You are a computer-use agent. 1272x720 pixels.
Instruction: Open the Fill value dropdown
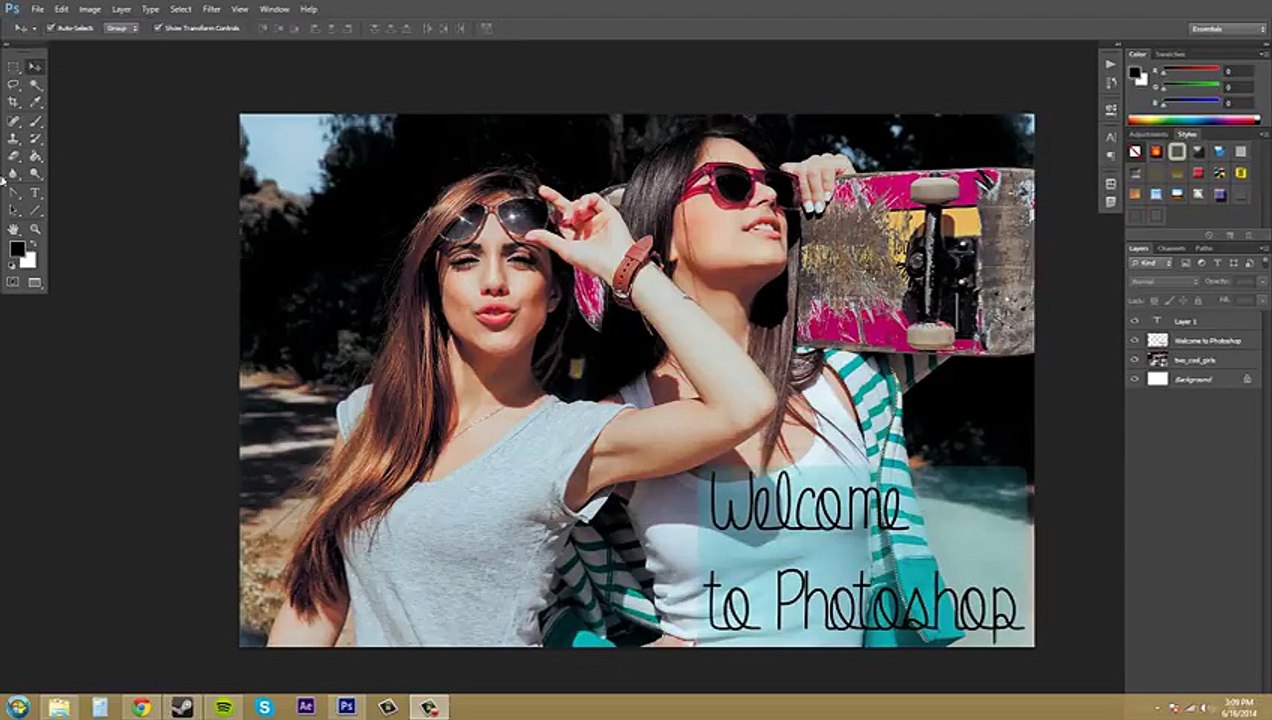pyautogui.click(x=1262, y=300)
